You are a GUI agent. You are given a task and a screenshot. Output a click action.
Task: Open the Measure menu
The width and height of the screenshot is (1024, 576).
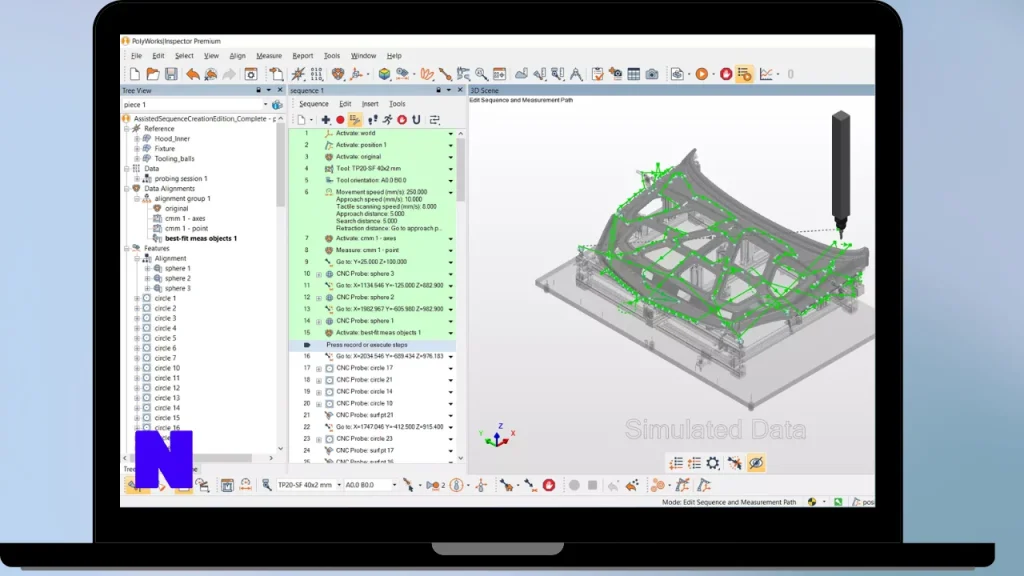(269, 56)
